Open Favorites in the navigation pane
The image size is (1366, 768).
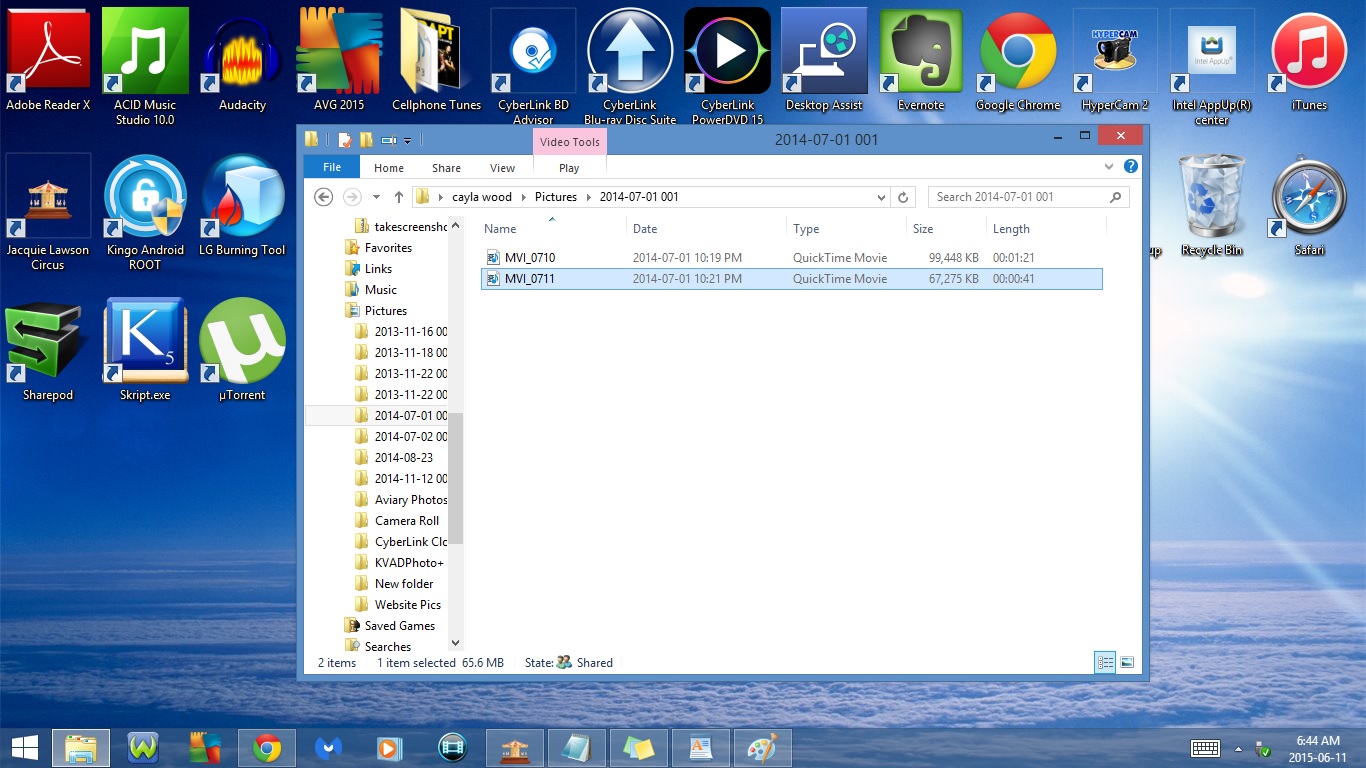tap(388, 248)
